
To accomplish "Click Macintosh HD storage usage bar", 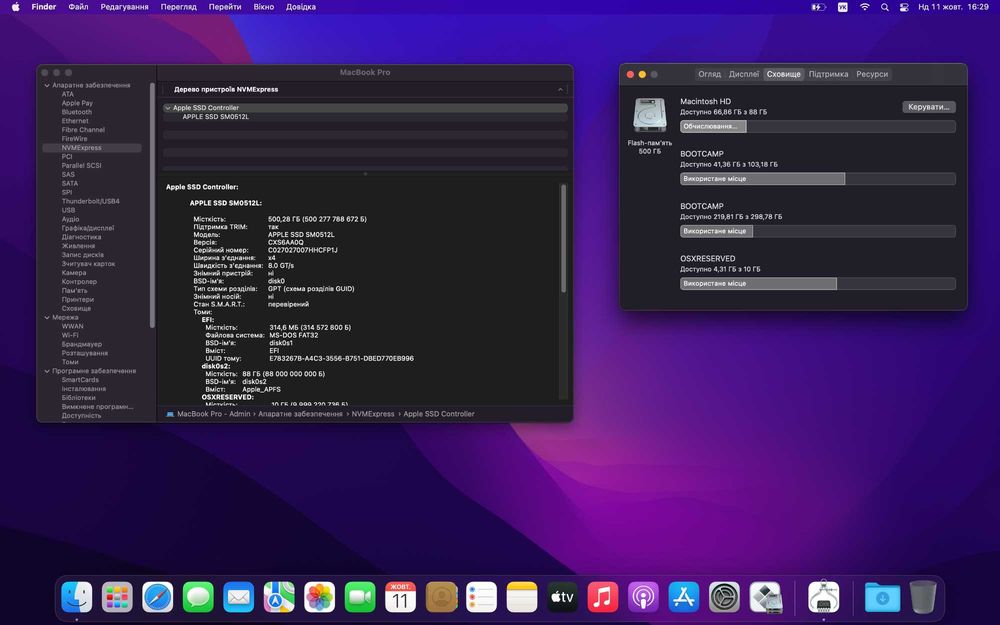I will point(818,127).
